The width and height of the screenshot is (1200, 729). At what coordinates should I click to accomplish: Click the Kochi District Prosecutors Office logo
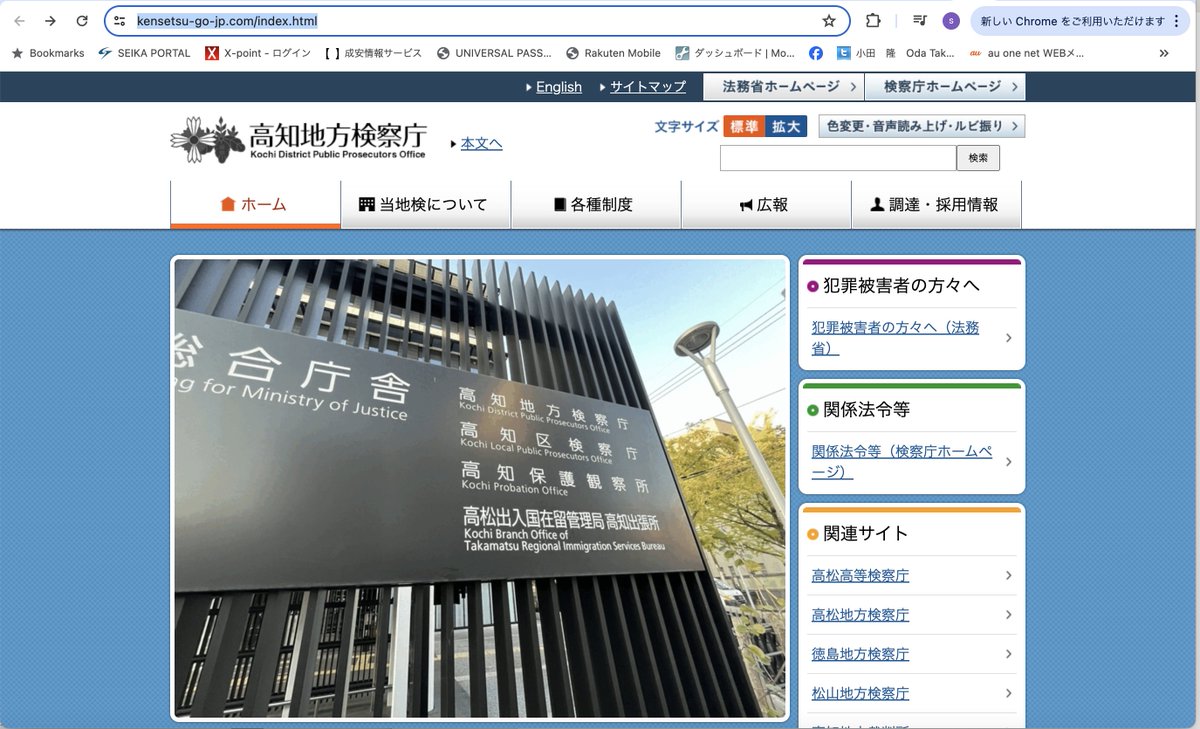pyautogui.click(x=298, y=140)
